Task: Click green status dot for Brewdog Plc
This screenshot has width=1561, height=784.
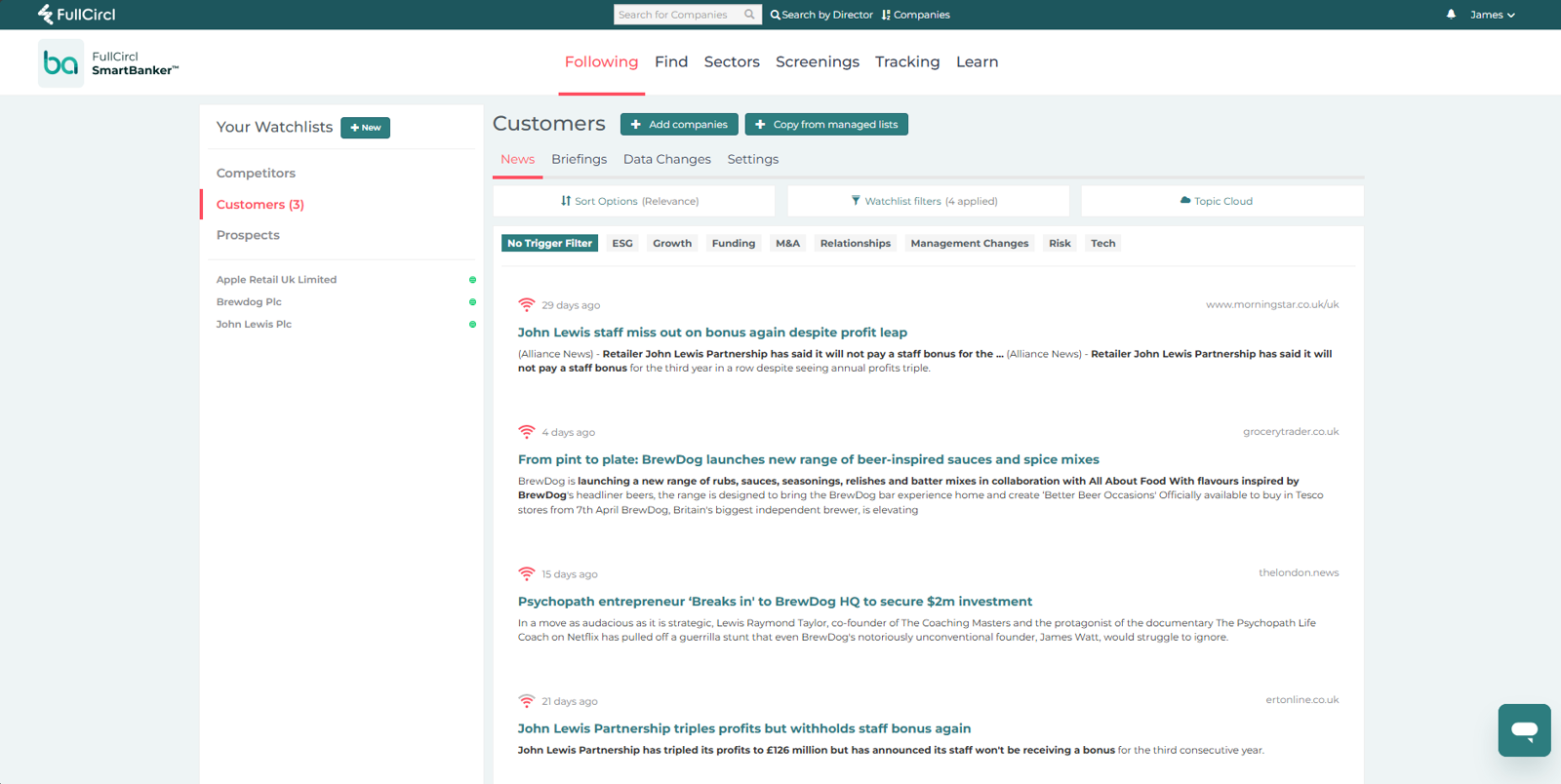Action: (472, 302)
